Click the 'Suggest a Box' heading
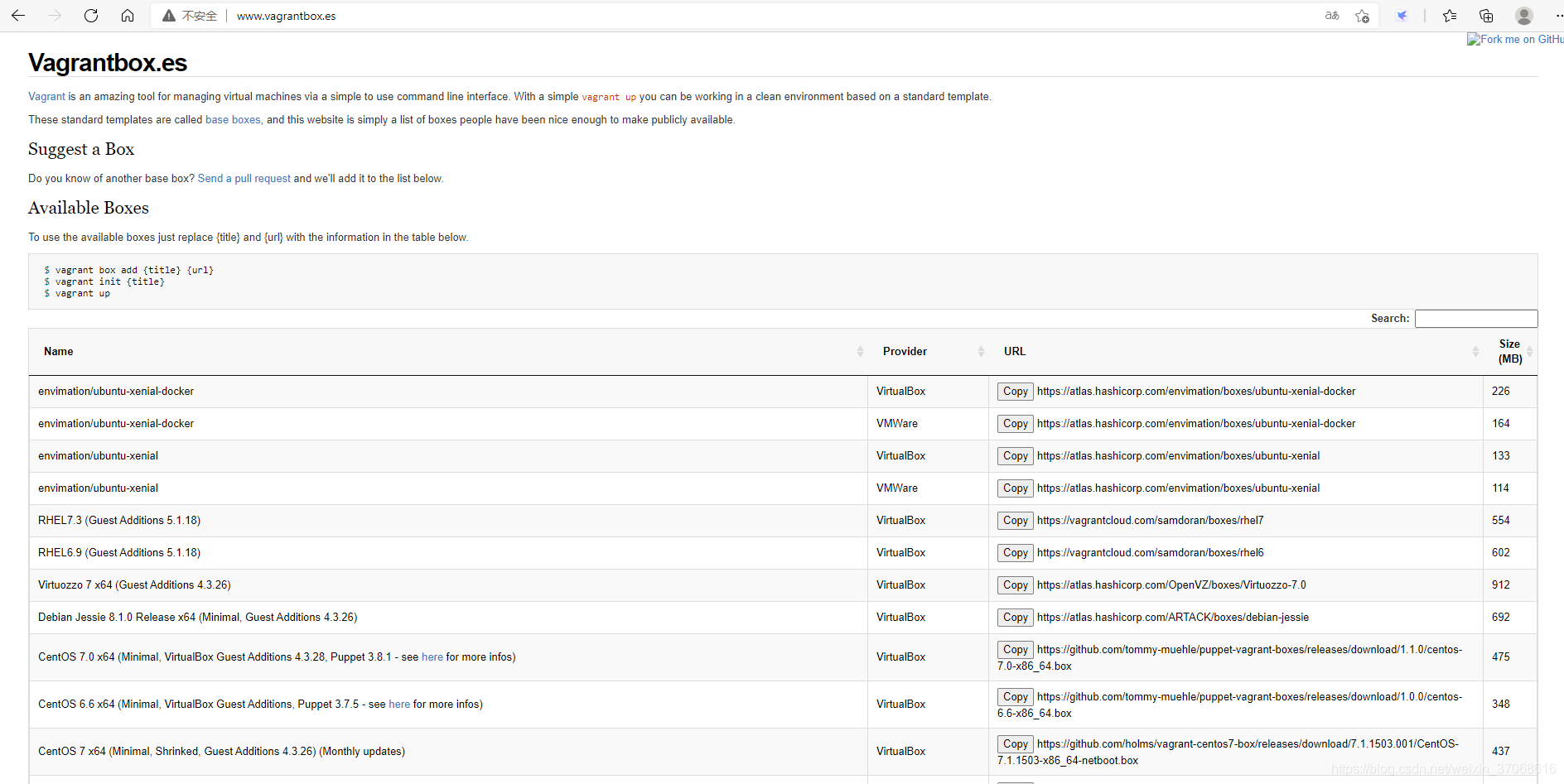 (x=81, y=150)
